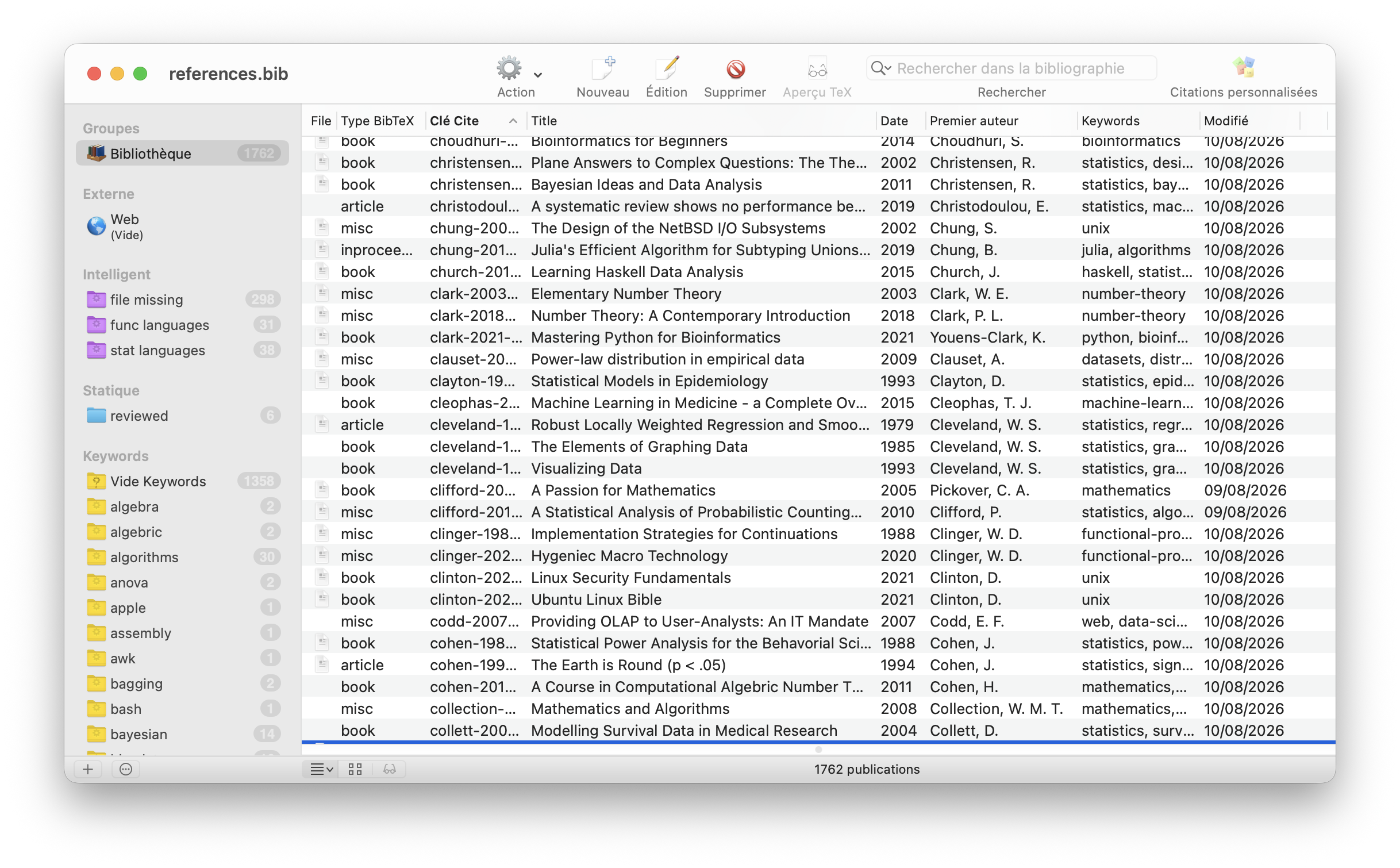Open Citations personnalisées panel

(1243, 68)
